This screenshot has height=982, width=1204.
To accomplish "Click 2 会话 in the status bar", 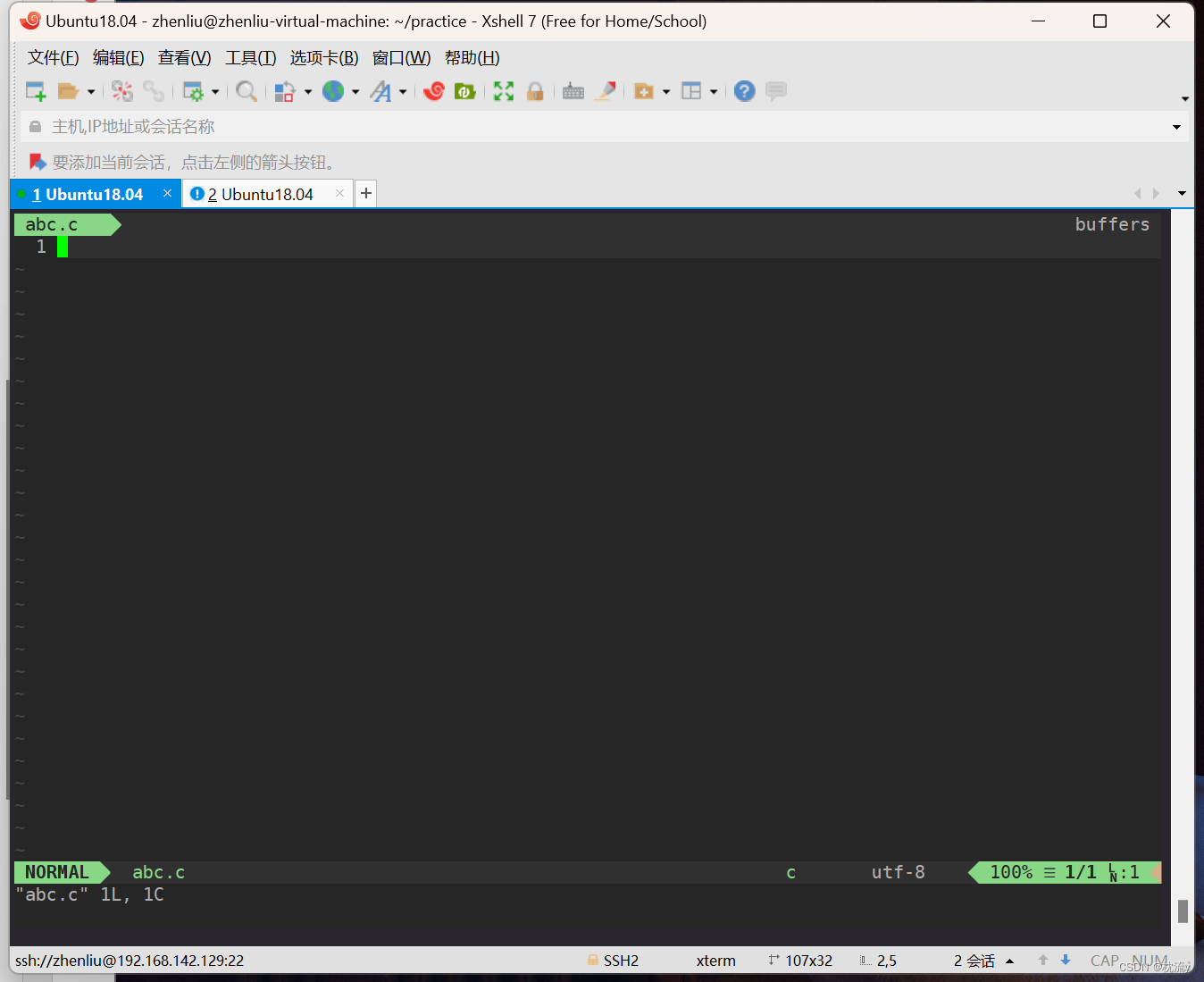I will click(x=974, y=961).
